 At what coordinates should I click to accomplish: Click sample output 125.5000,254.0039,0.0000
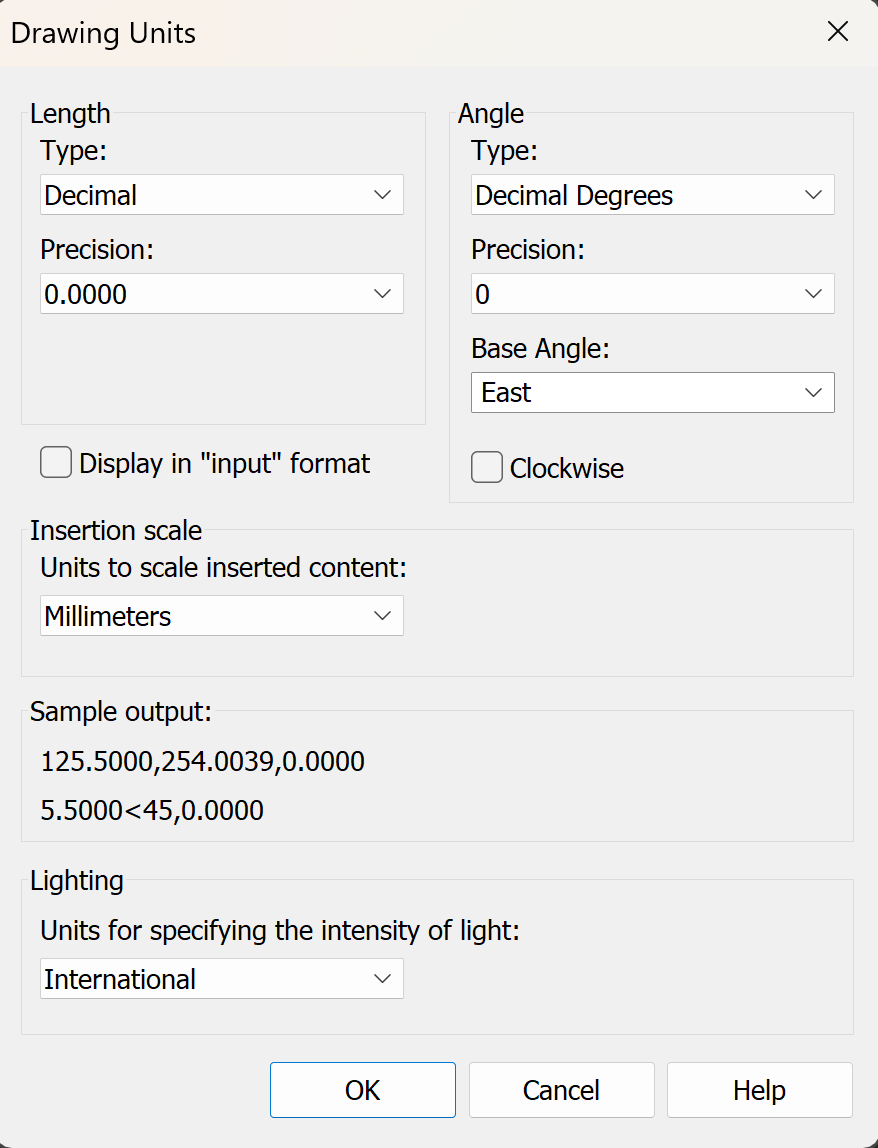(x=202, y=761)
